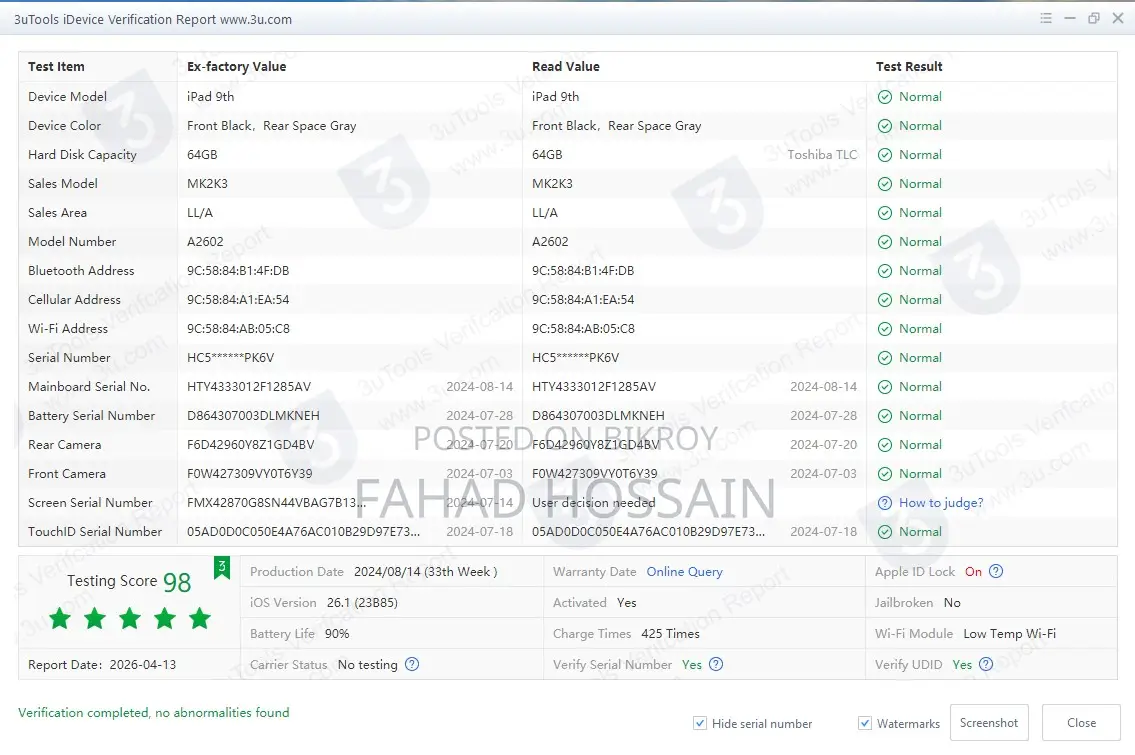Click the Jailbroken No status
The height and width of the screenshot is (755, 1135).
[x=952, y=602]
